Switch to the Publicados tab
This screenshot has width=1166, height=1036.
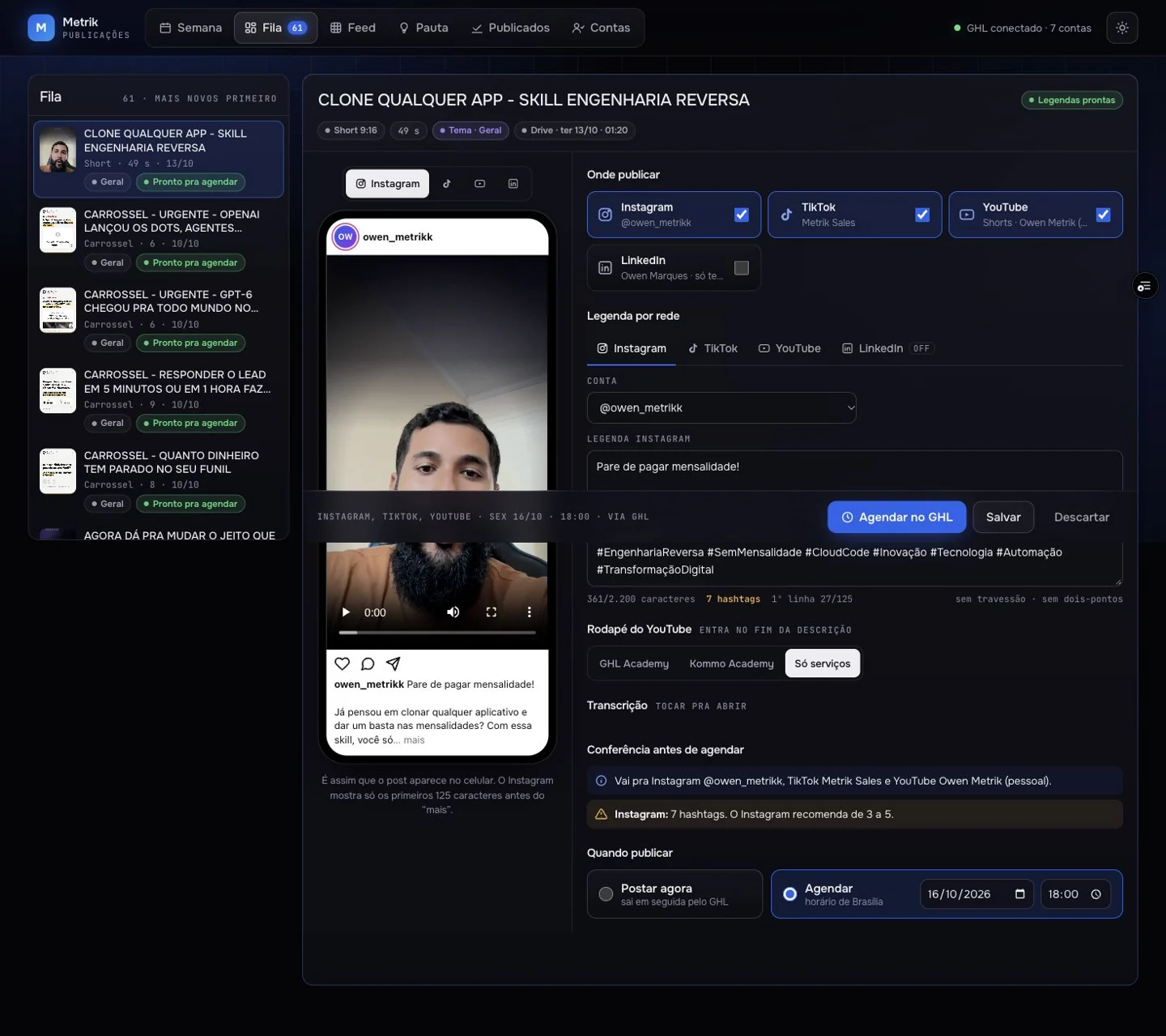[511, 28]
